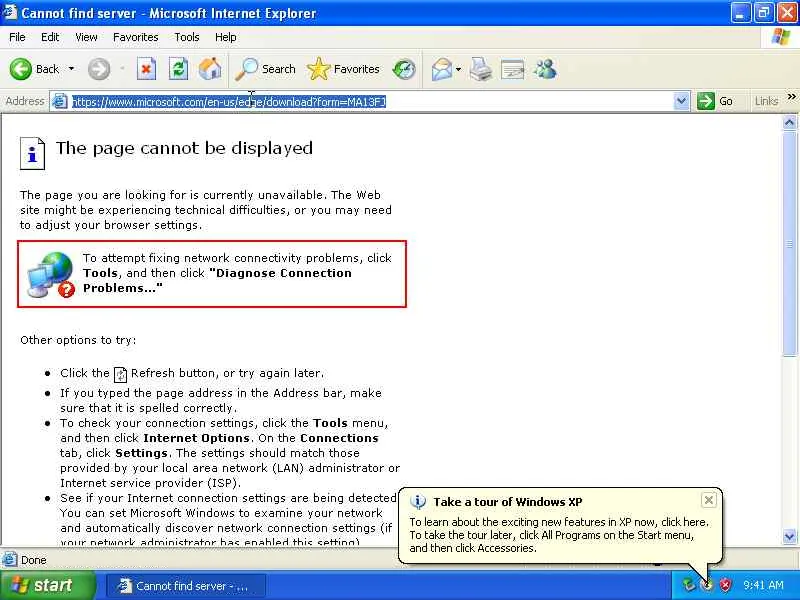Click the Edit page toolbar icon
Viewport: 800px width, 600px height.
[x=513, y=69]
